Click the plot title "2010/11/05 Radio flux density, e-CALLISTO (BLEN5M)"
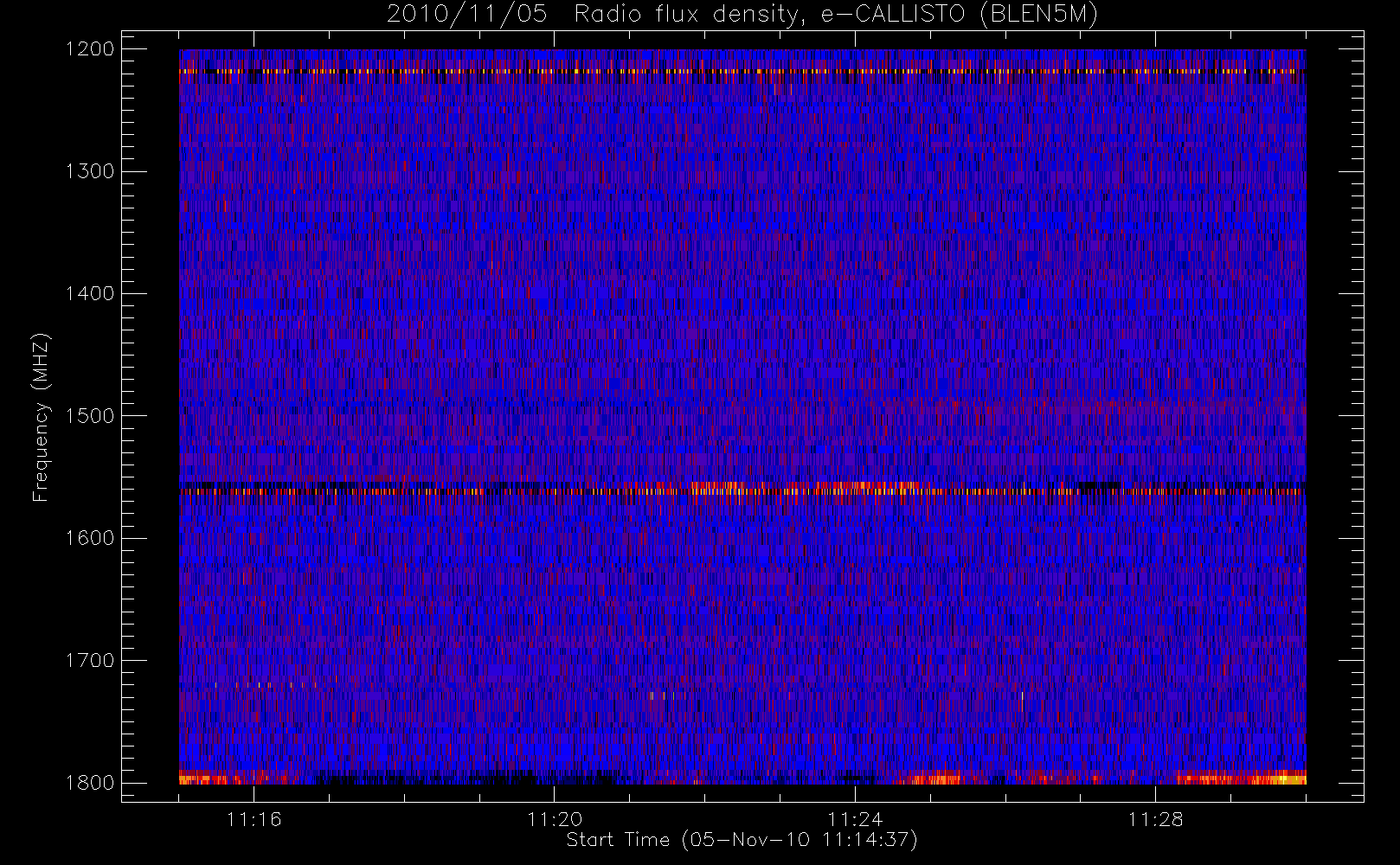 [x=742, y=15]
